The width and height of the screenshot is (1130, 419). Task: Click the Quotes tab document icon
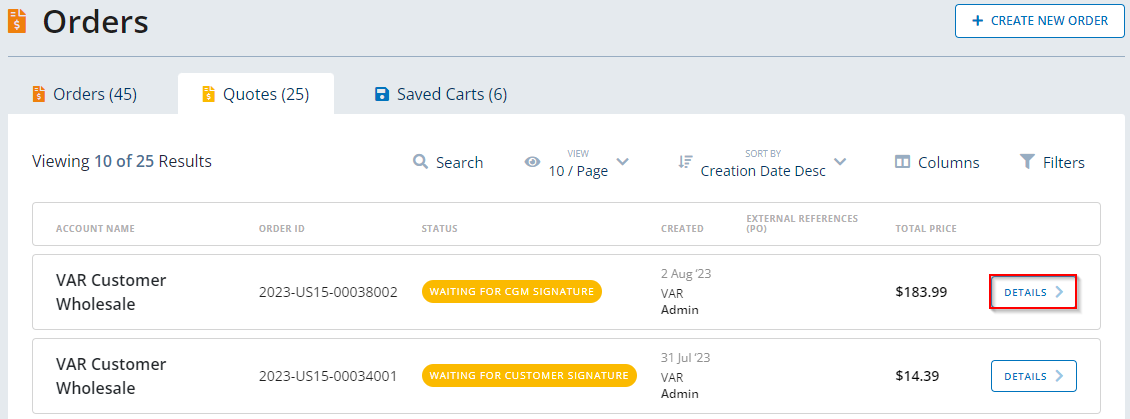[x=208, y=94]
